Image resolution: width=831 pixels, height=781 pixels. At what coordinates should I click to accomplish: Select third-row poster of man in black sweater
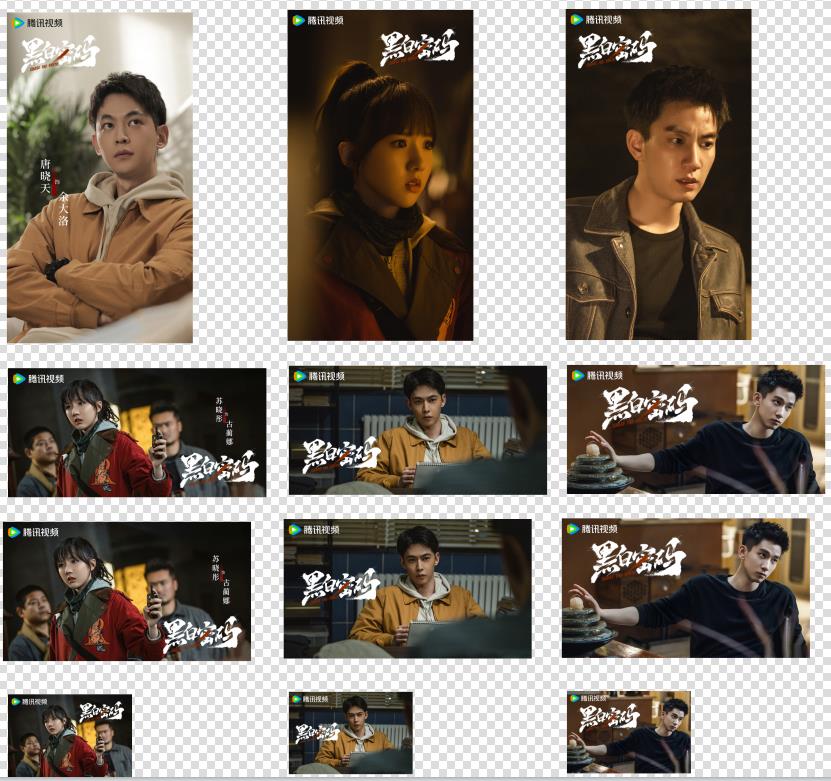point(686,588)
